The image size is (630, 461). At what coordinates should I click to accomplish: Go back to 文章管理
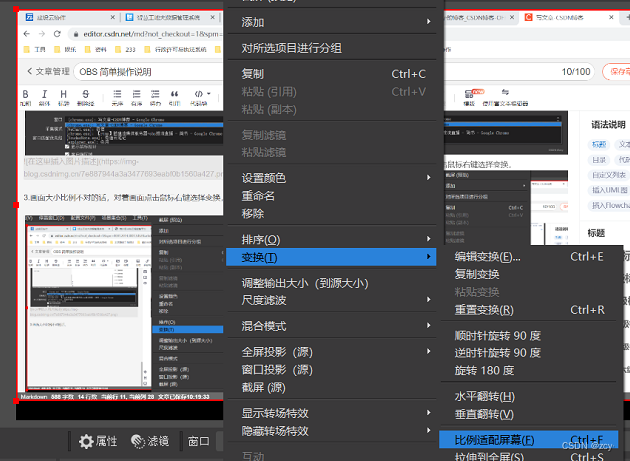[x=48, y=72]
